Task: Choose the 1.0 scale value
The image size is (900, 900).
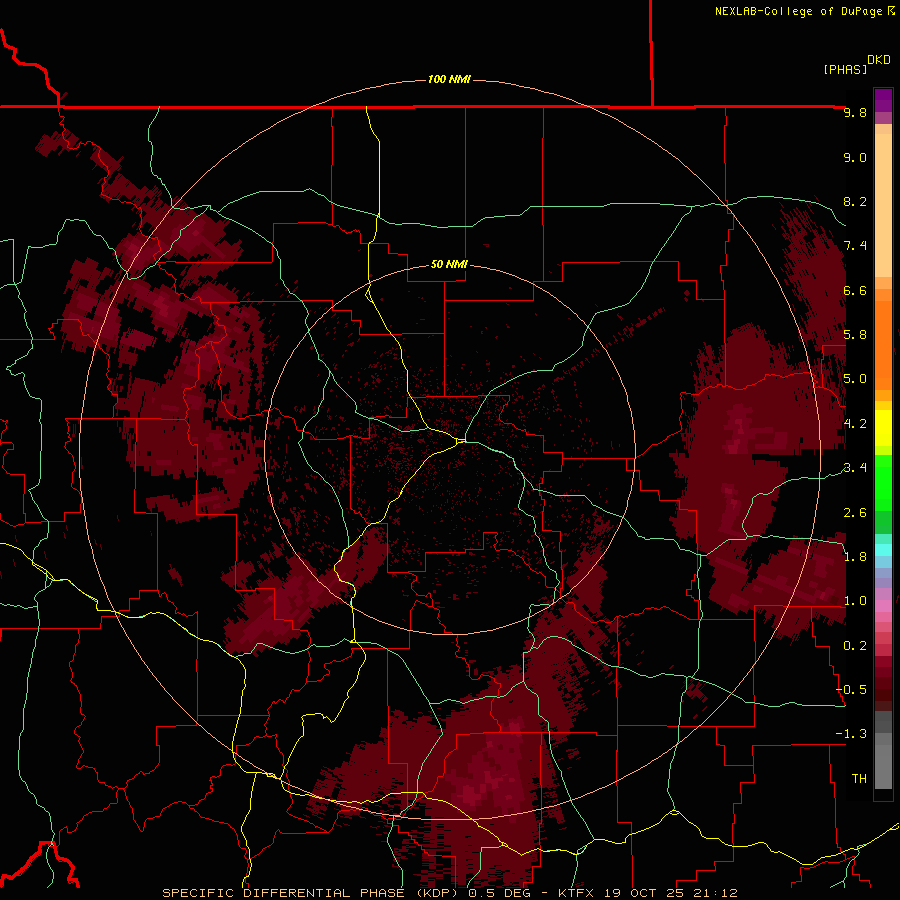Action: click(855, 600)
